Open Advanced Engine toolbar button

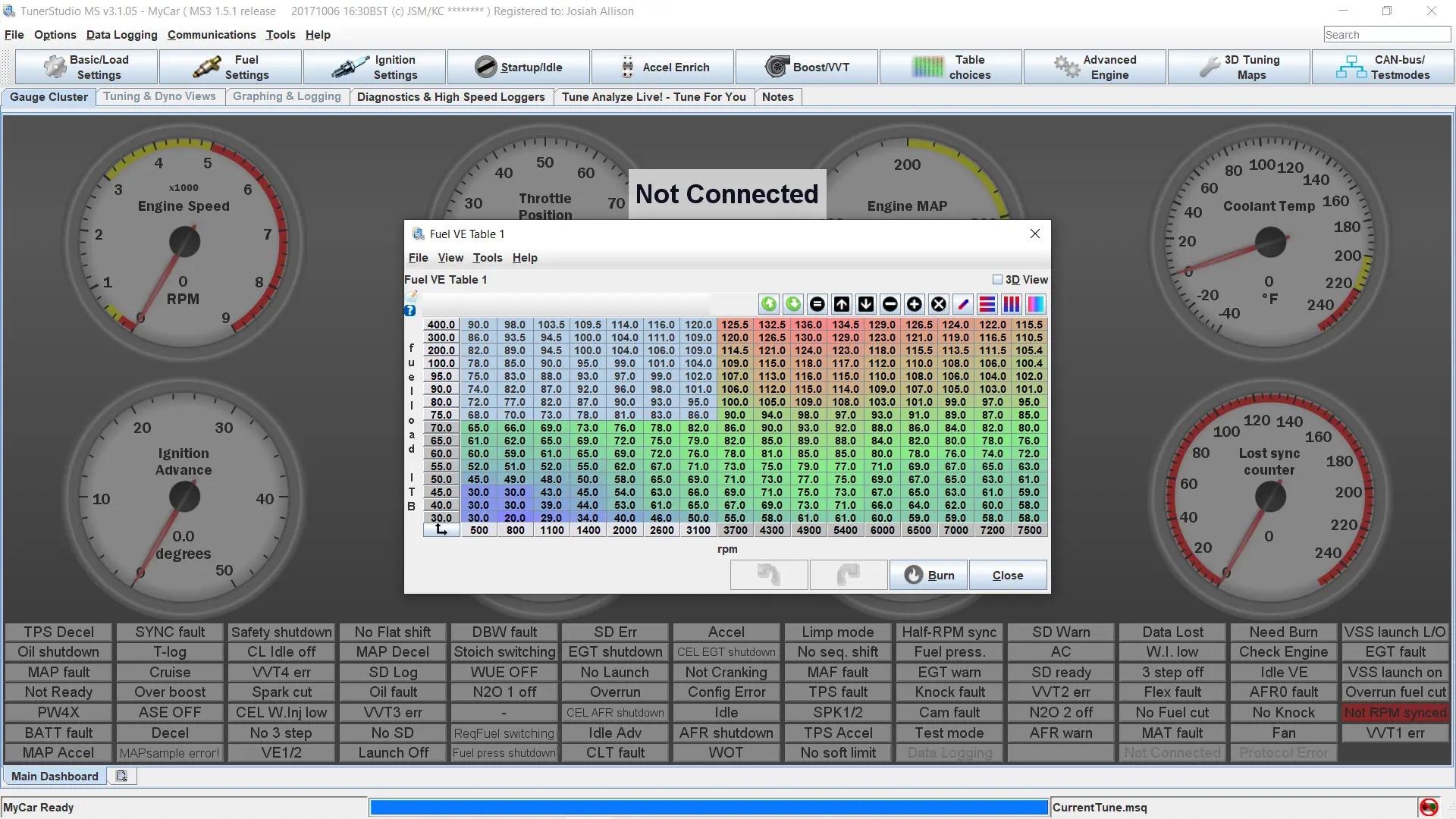click(x=1095, y=67)
